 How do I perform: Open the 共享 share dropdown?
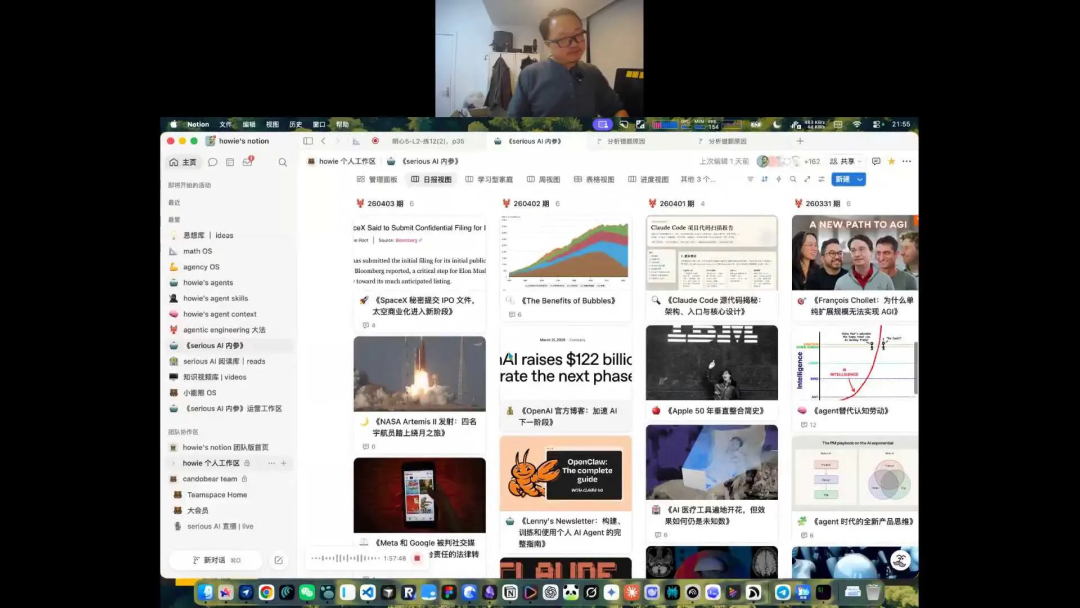pyautogui.click(x=845, y=161)
